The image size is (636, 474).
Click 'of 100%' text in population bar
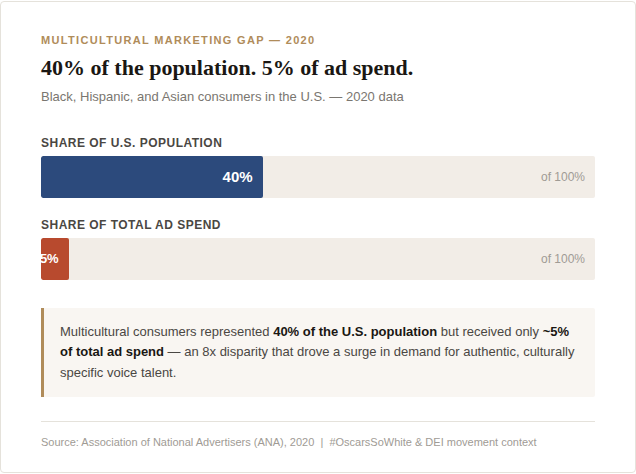tap(563, 177)
